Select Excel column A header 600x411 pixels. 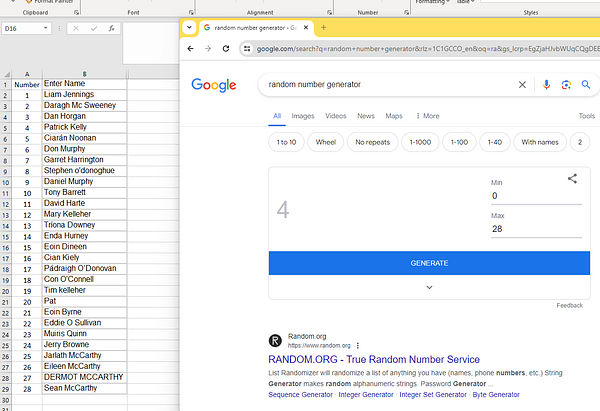(x=27, y=74)
